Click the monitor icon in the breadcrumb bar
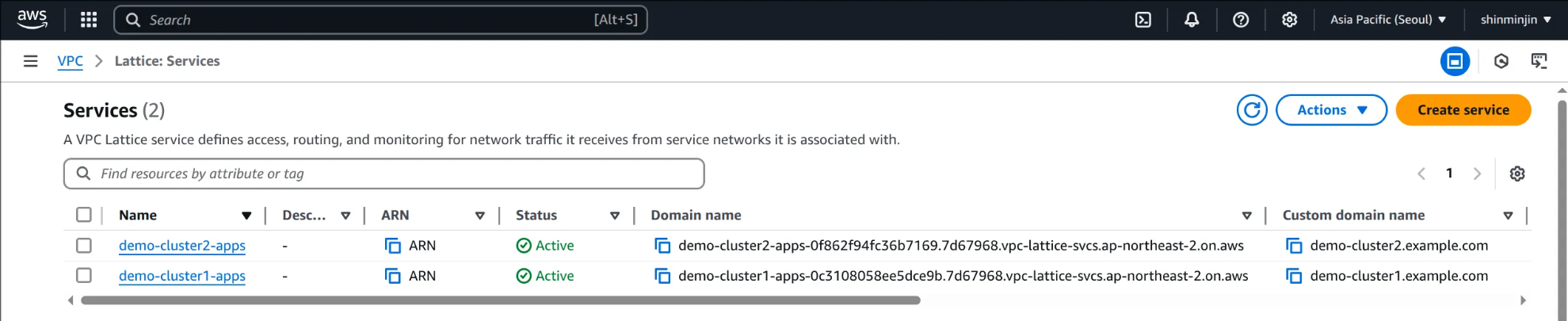Viewport: 1568px width, 321px height. coord(1539,61)
